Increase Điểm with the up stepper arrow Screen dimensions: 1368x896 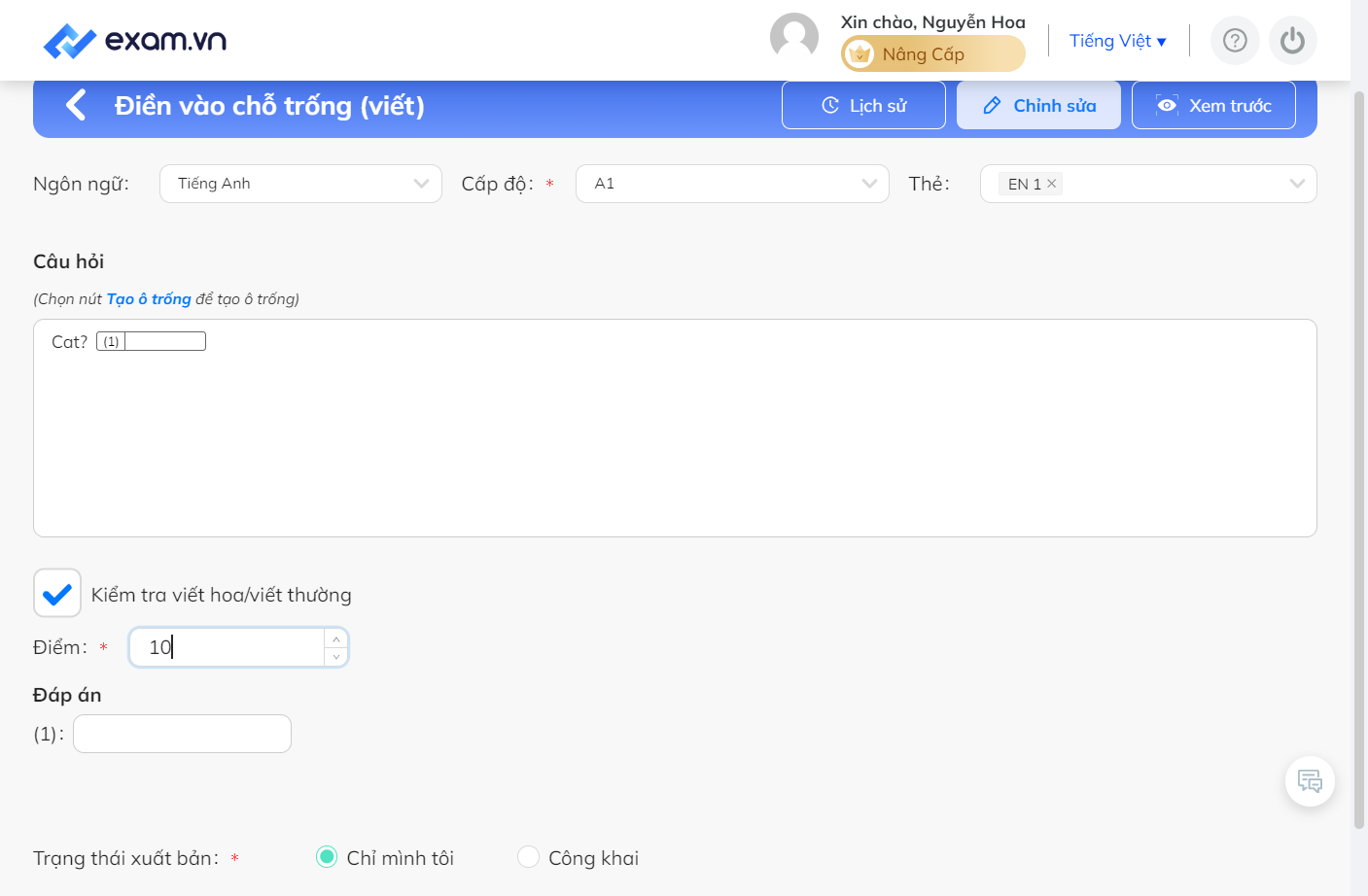coord(335,638)
